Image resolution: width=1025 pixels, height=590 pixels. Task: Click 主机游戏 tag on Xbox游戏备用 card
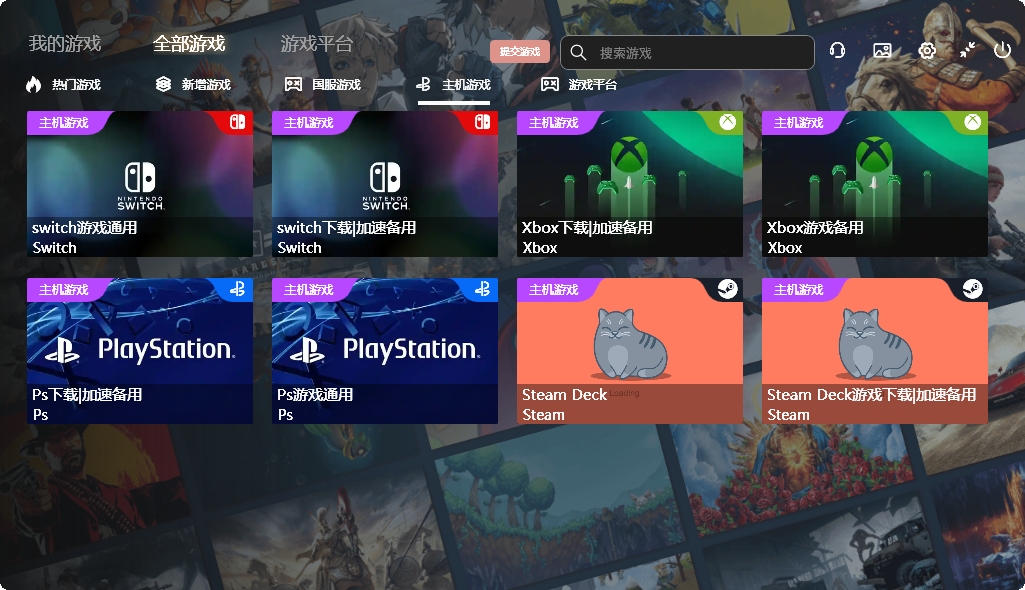point(799,122)
